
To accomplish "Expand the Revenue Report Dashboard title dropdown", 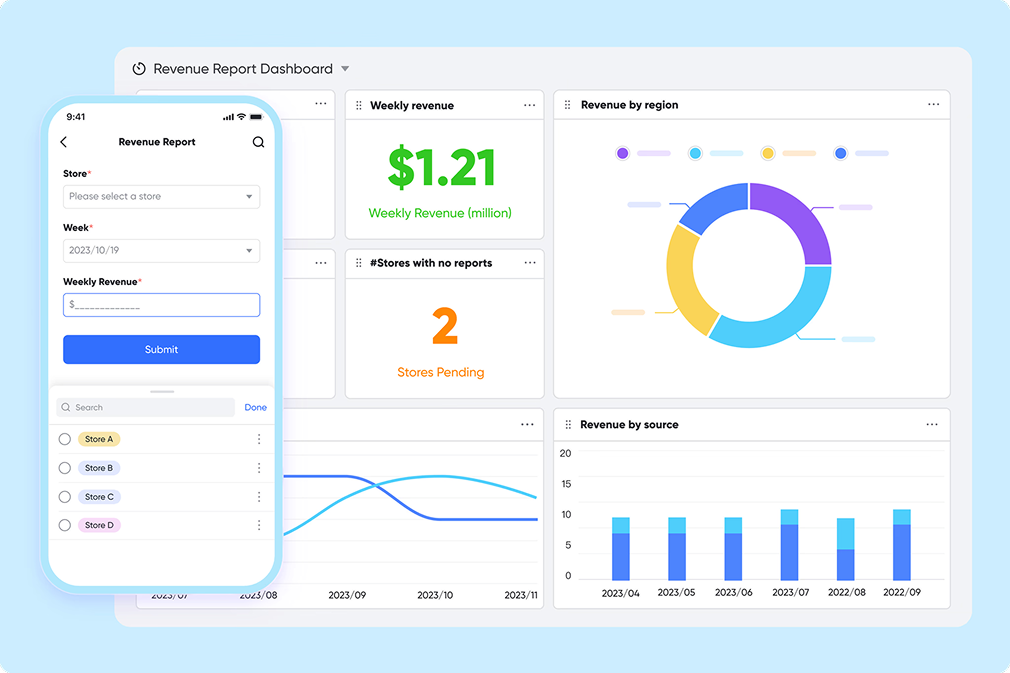I will [345, 69].
